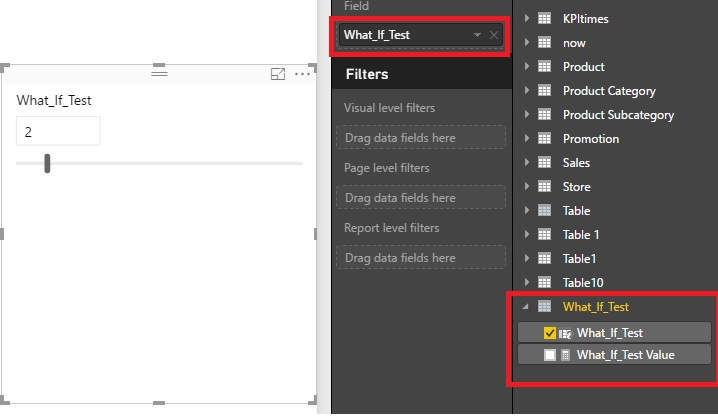Expand the now table
This screenshot has height=416, width=718.
coord(527,42)
